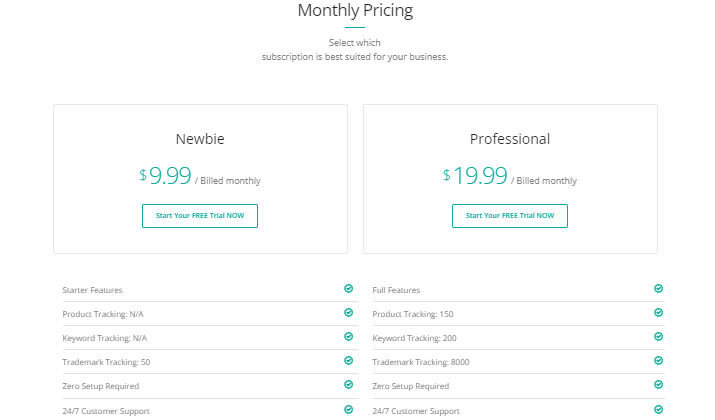Click the Trademark Tracking: 8000 feature row
The image size is (715, 420).
(x=518, y=362)
